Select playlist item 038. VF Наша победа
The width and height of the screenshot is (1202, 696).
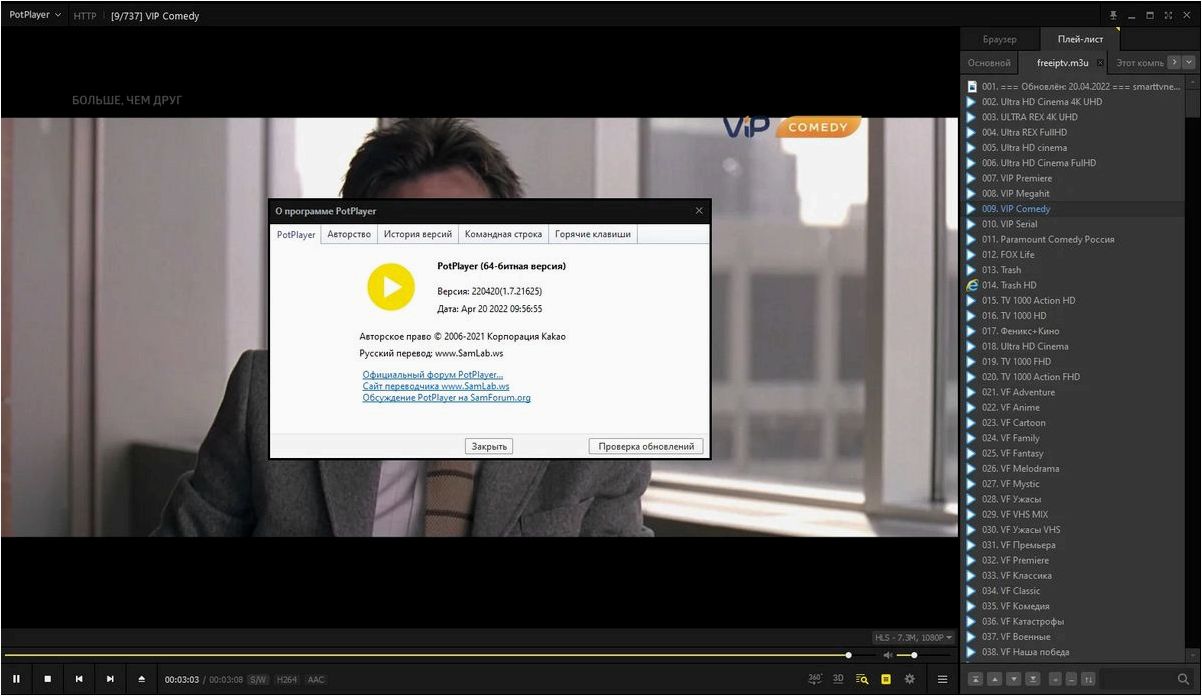coord(1072,652)
